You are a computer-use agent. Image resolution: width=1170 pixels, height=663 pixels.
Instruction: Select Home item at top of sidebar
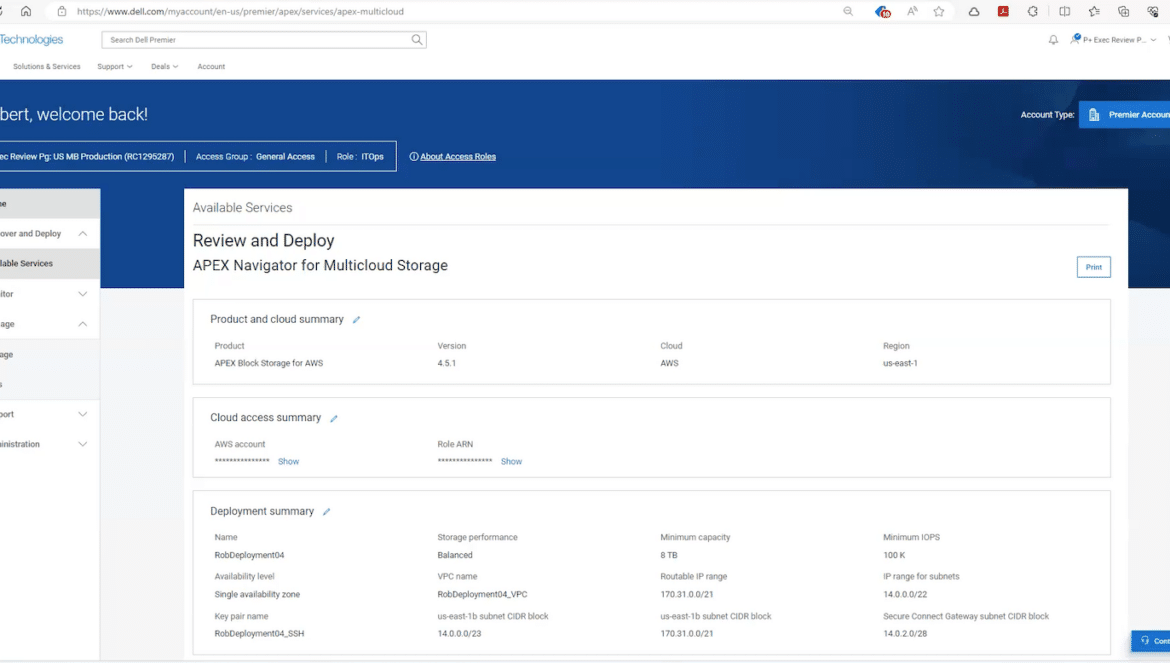pyautogui.click(x=49, y=204)
